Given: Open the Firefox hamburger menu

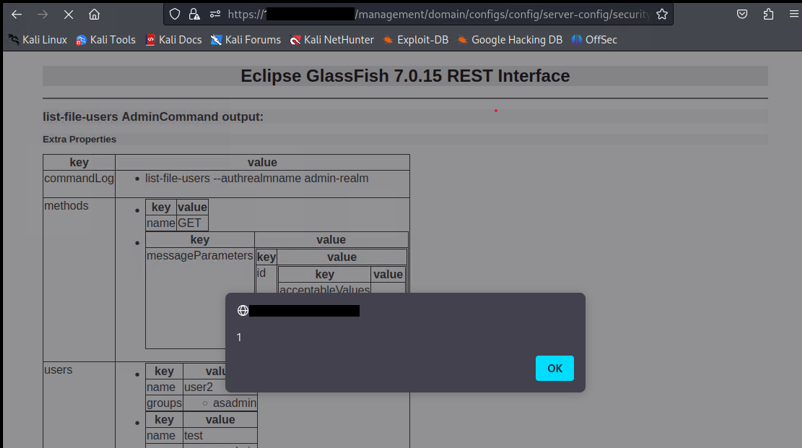Looking at the screenshot, I should [794, 14].
